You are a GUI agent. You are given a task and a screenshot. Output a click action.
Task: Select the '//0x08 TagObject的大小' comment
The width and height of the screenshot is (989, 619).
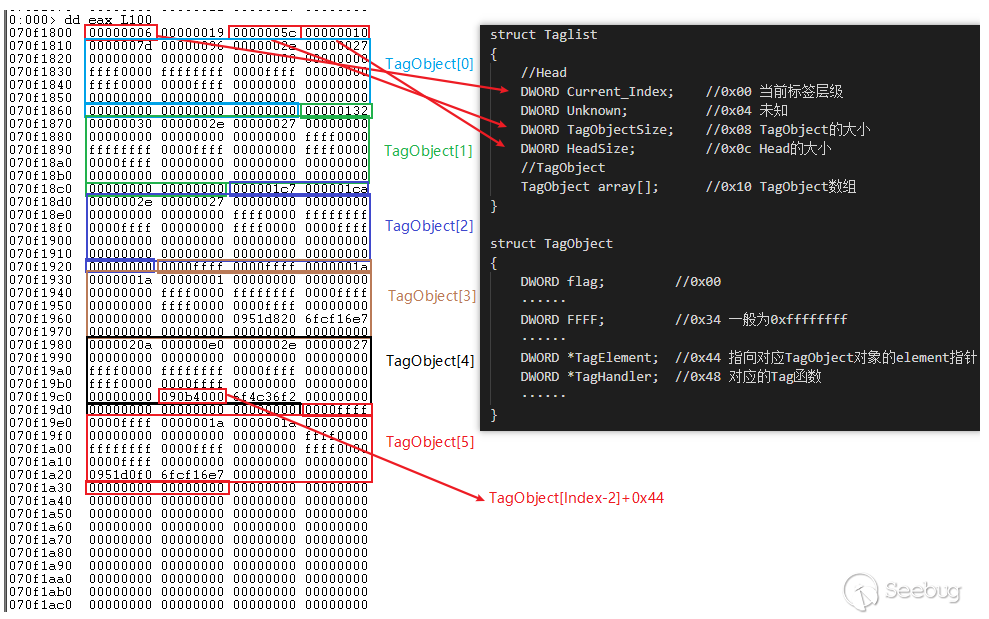tap(788, 129)
